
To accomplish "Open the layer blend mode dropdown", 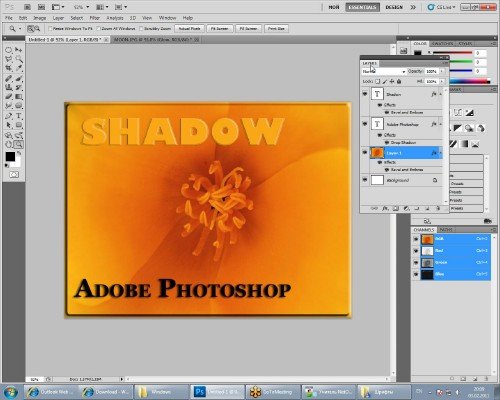I will 384,71.
